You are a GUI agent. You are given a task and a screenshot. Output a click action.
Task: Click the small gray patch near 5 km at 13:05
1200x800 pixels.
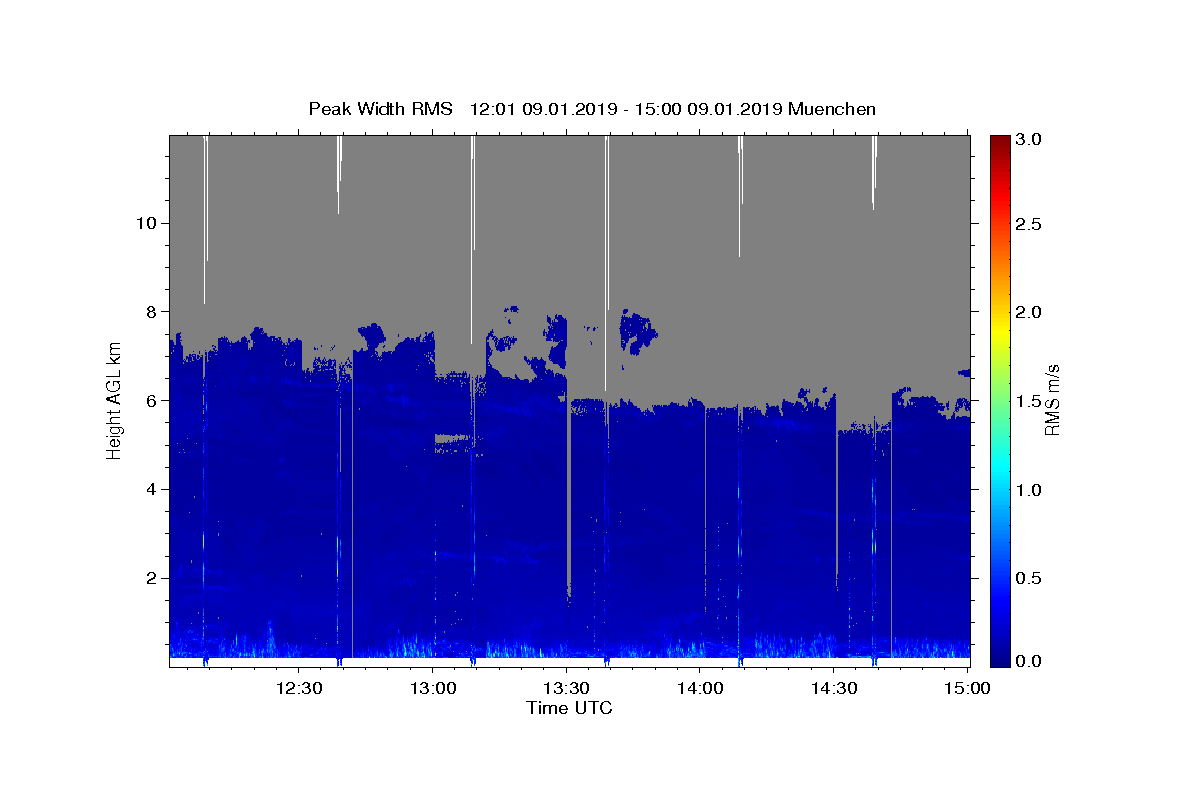(451, 438)
